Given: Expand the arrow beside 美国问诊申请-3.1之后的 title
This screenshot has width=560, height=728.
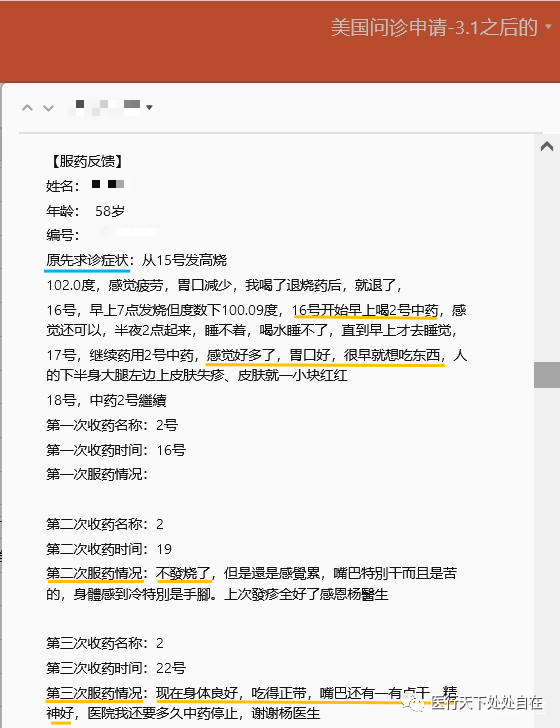Looking at the screenshot, I should 548,26.
